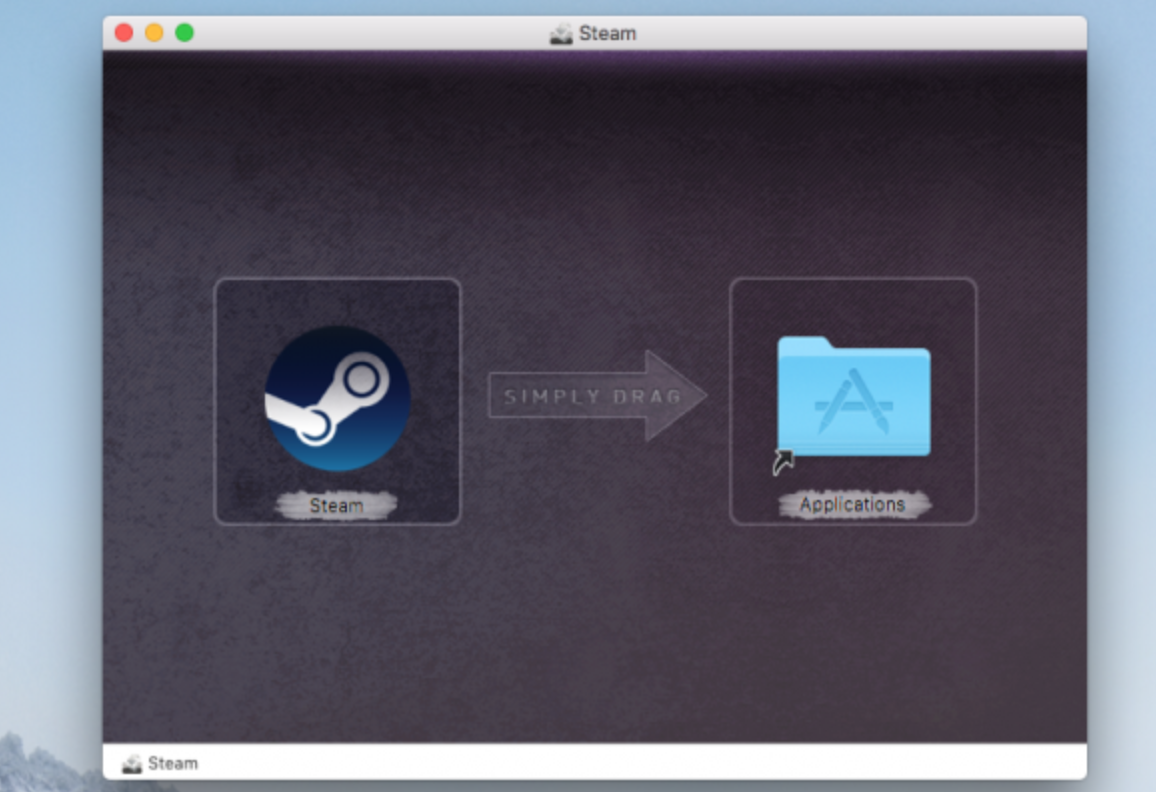Click the disk icon in the bottom status bar
Screen dimensions: 1156x792
131,762
